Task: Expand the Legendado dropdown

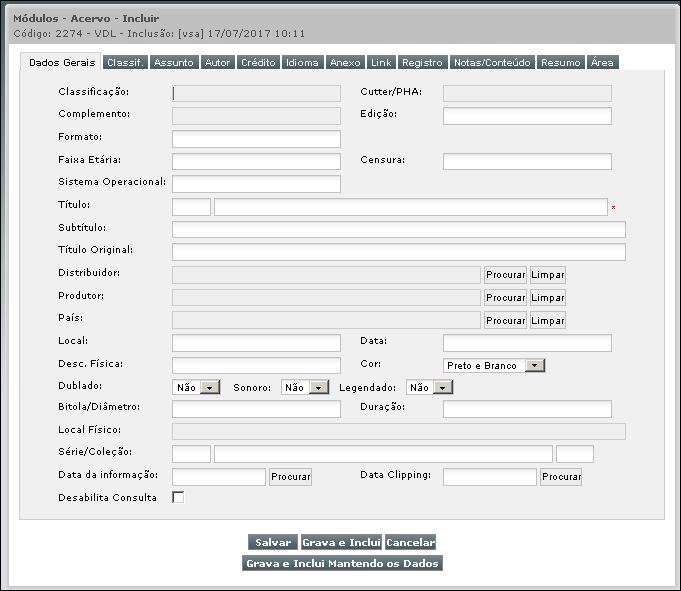Action: (x=430, y=387)
